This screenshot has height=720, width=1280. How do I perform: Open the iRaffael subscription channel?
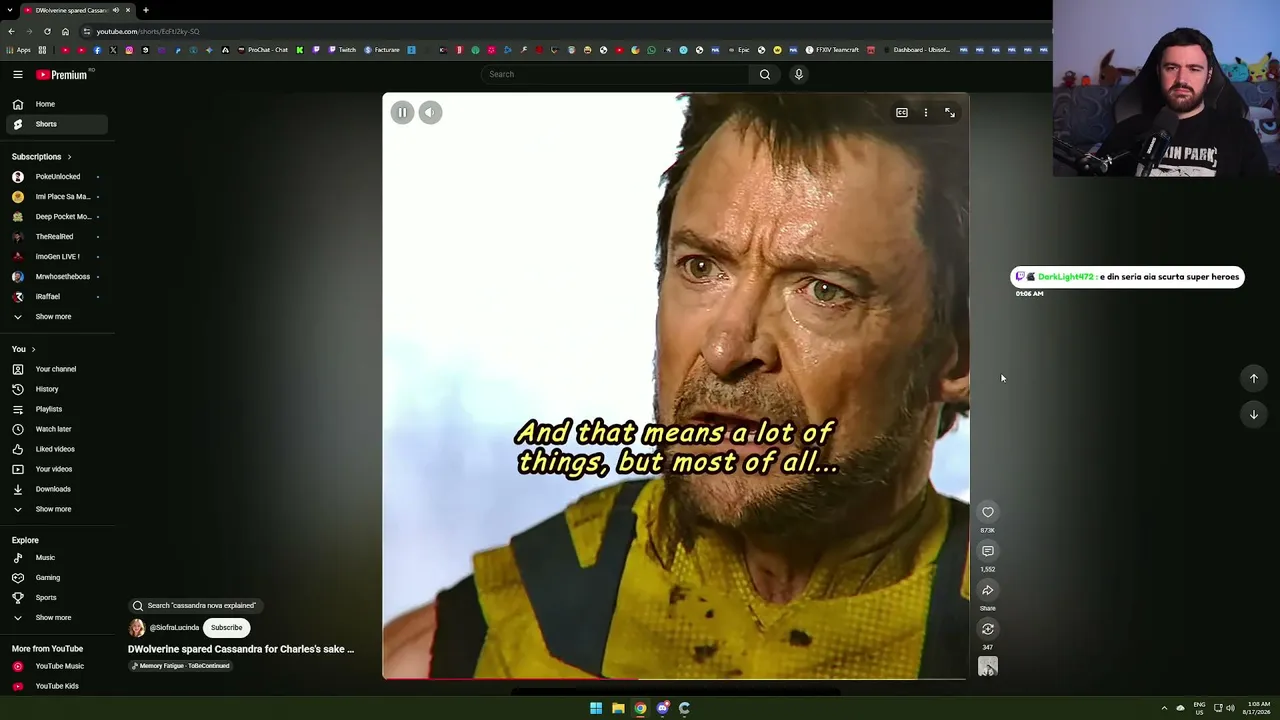(x=56, y=297)
